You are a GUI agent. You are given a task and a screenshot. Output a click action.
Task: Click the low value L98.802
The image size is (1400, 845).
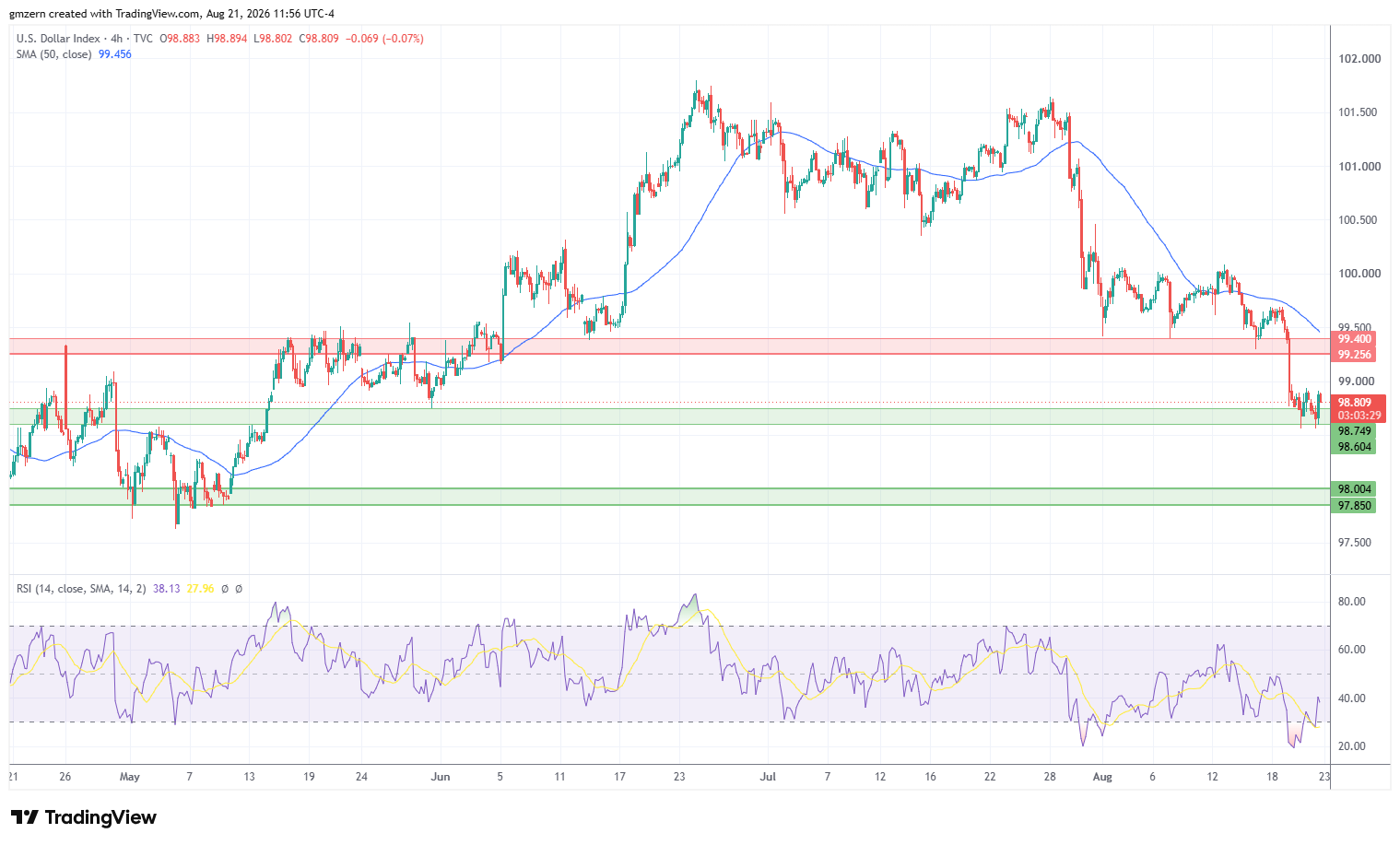pyautogui.click(x=273, y=39)
